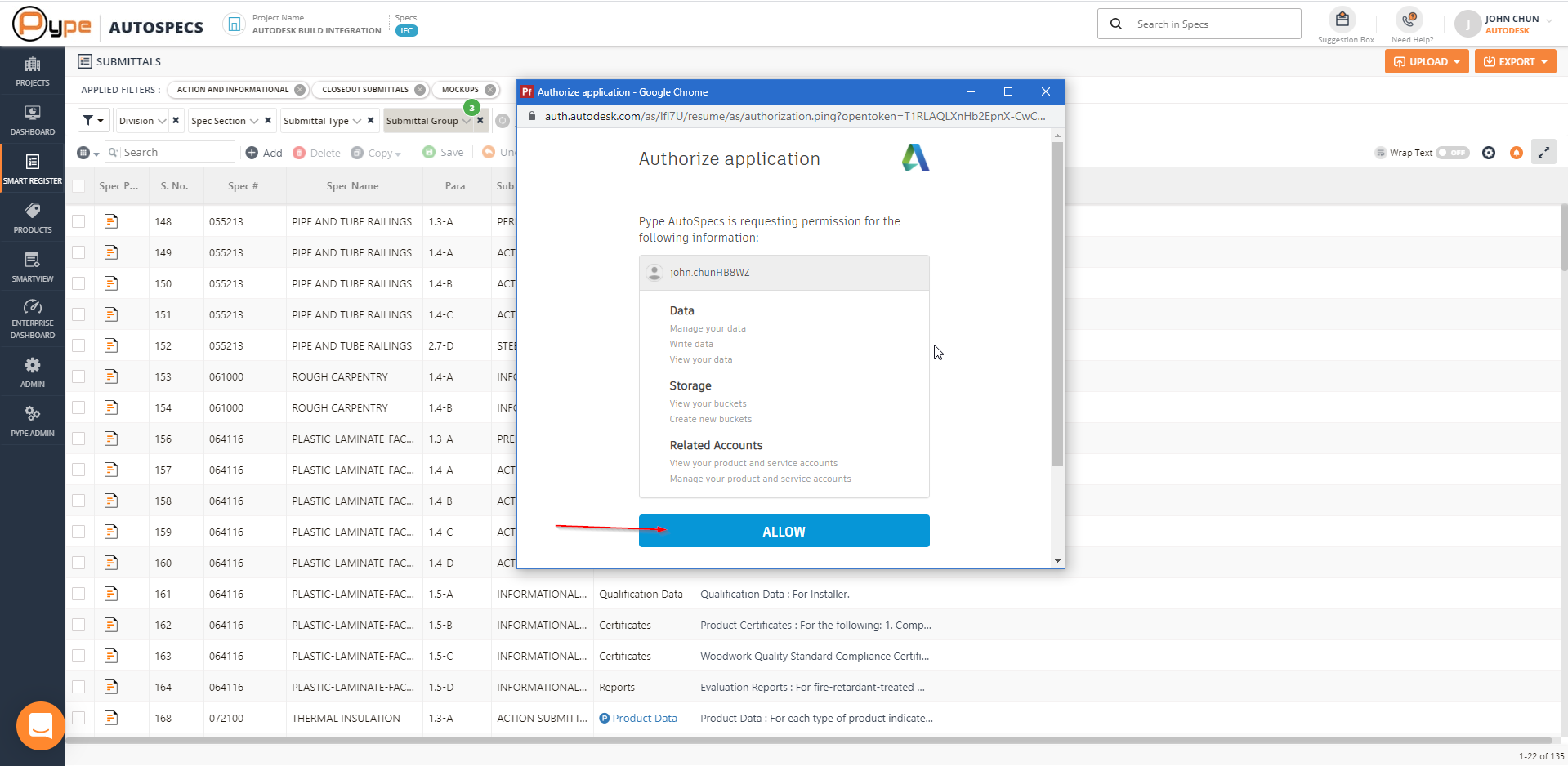
Task: Open spec document icon for row 161
Action: point(111,594)
